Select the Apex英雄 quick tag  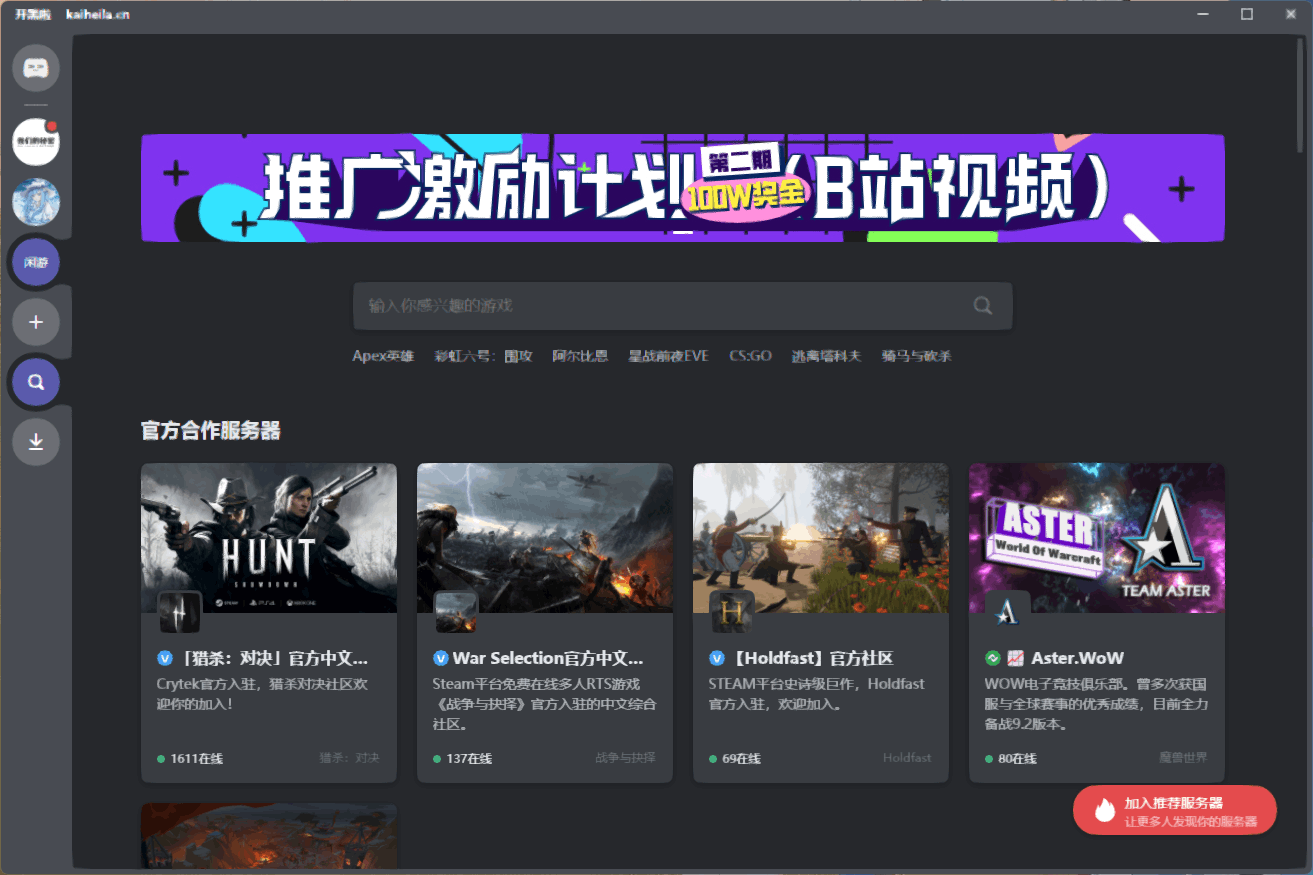[383, 356]
